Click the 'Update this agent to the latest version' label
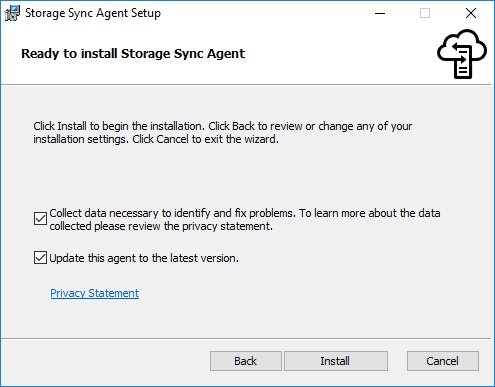 tap(144, 258)
